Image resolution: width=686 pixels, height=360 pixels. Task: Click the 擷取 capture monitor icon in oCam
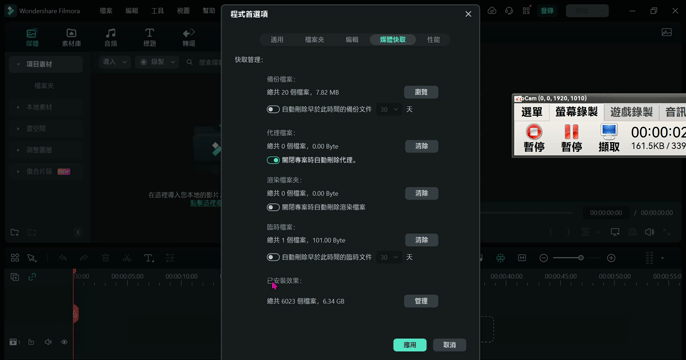pyautogui.click(x=609, y=131)
